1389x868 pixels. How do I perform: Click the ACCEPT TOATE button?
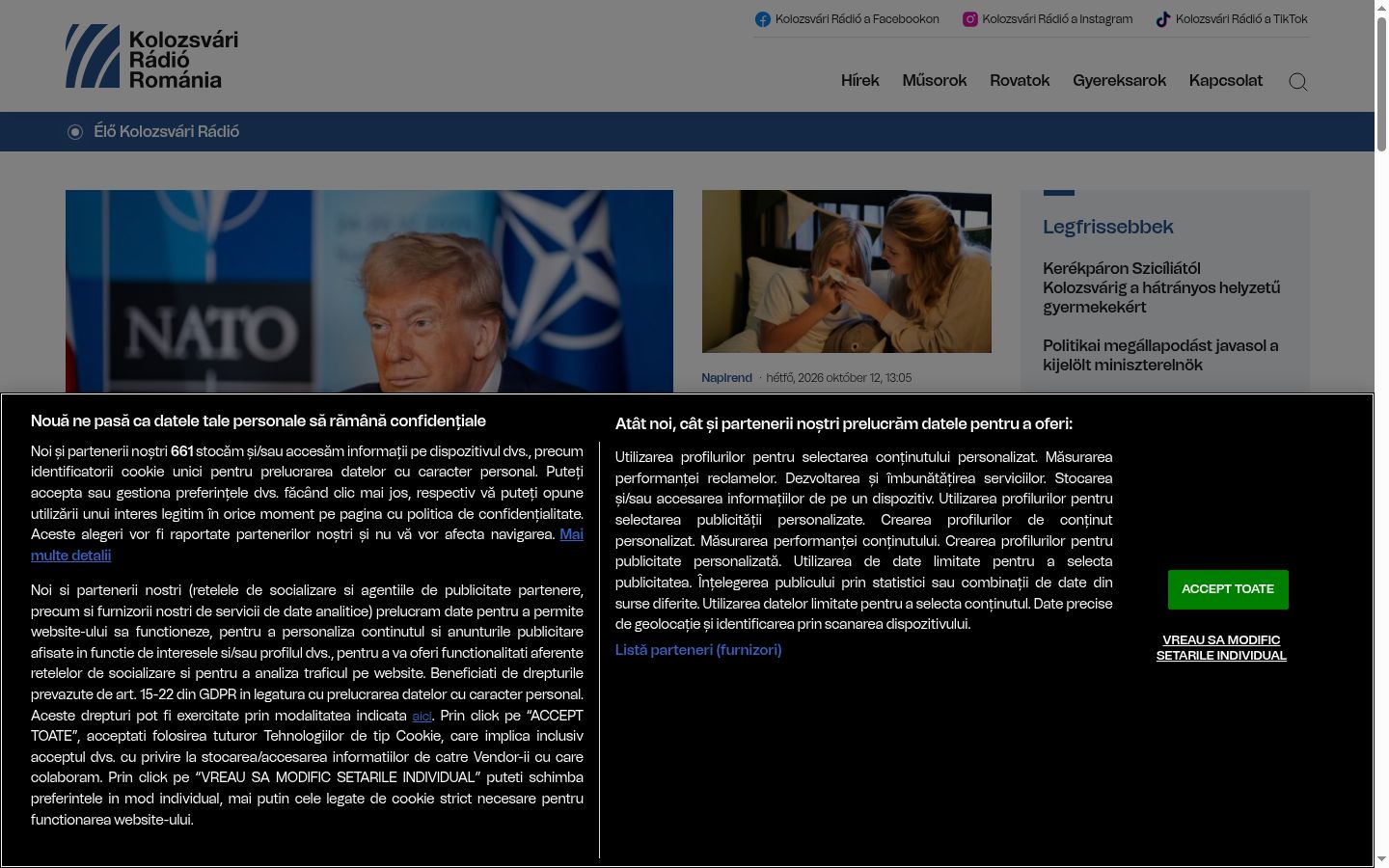coord(1228,589)
